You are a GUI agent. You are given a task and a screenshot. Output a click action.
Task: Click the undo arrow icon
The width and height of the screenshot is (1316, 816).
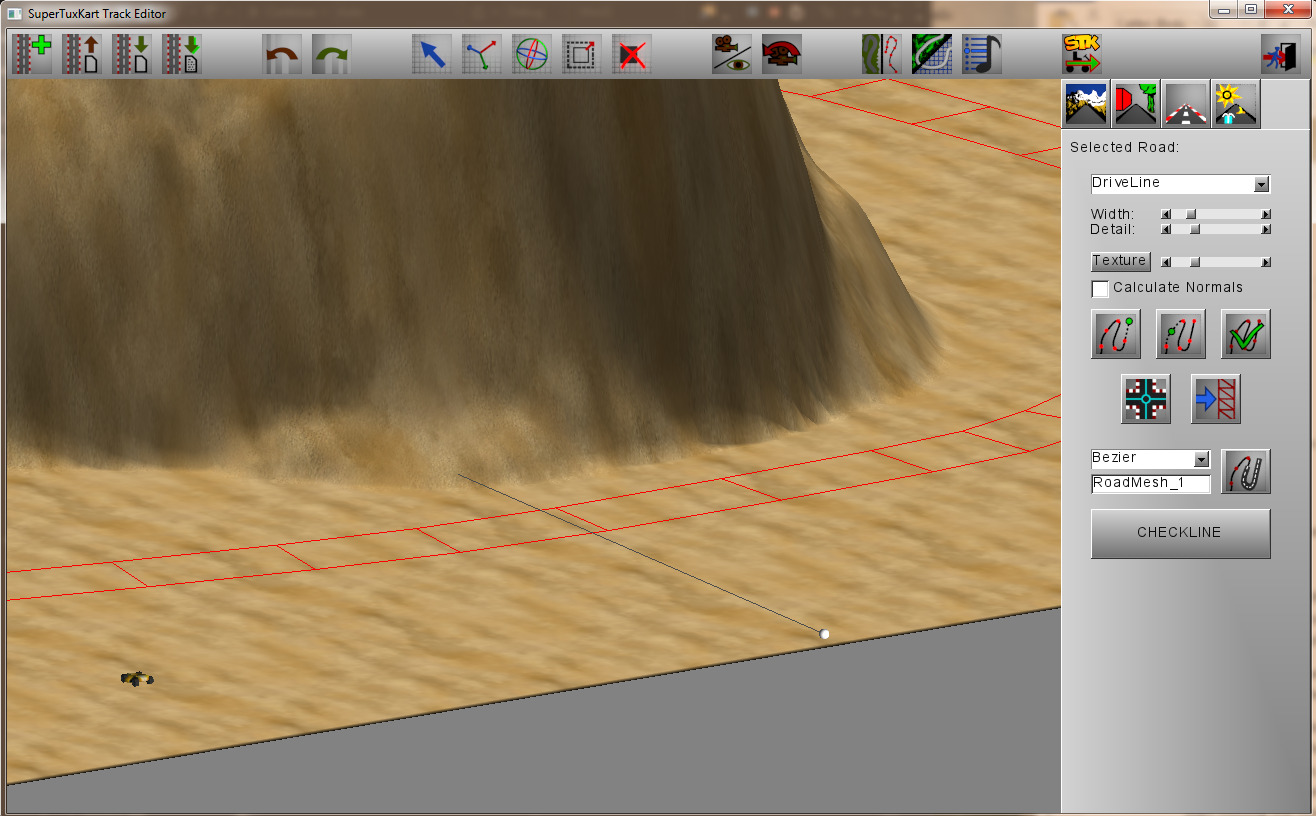coord(282,54)
